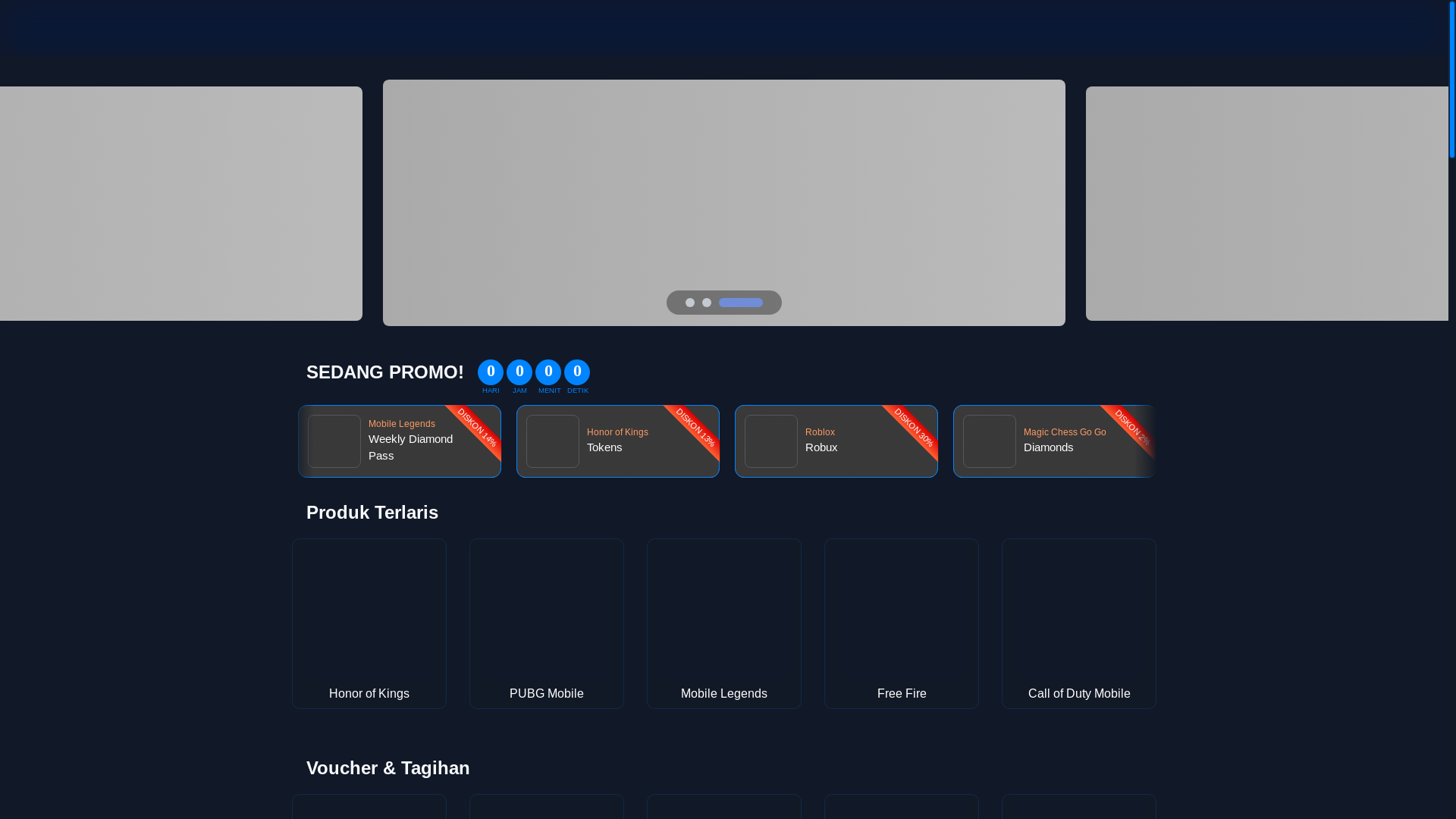Open the Call of Duty Mobile card
This screenshot has width=1456, height=819.
(1079, 623)
